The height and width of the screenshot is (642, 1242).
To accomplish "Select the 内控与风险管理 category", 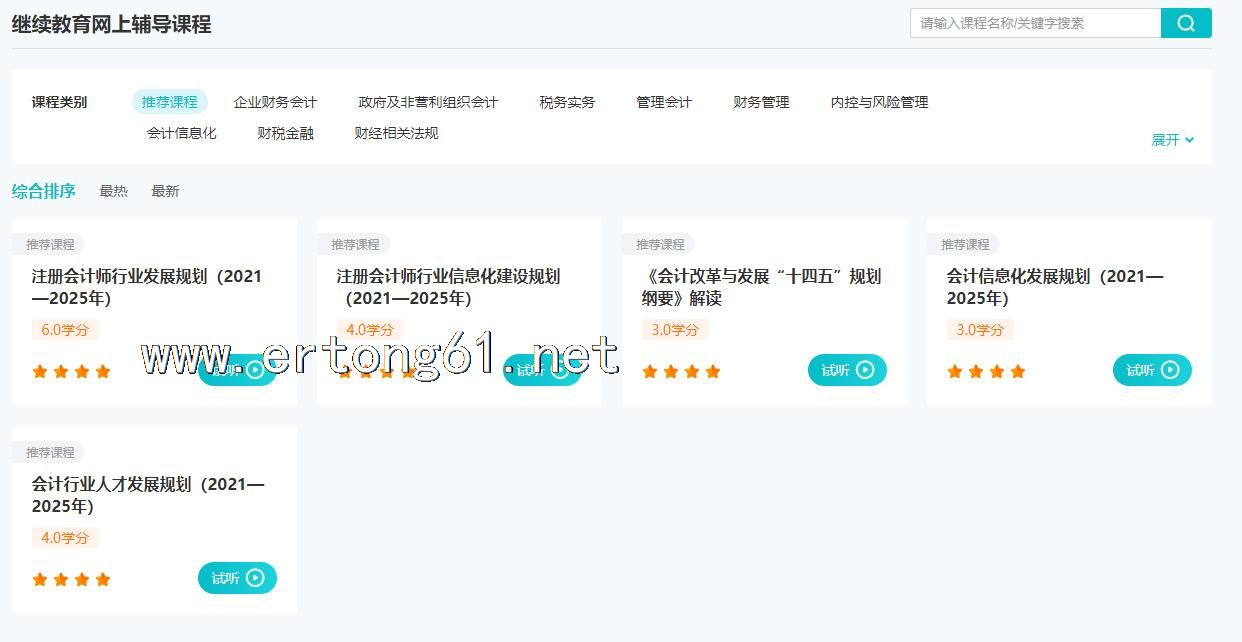I will coord(879,102).
